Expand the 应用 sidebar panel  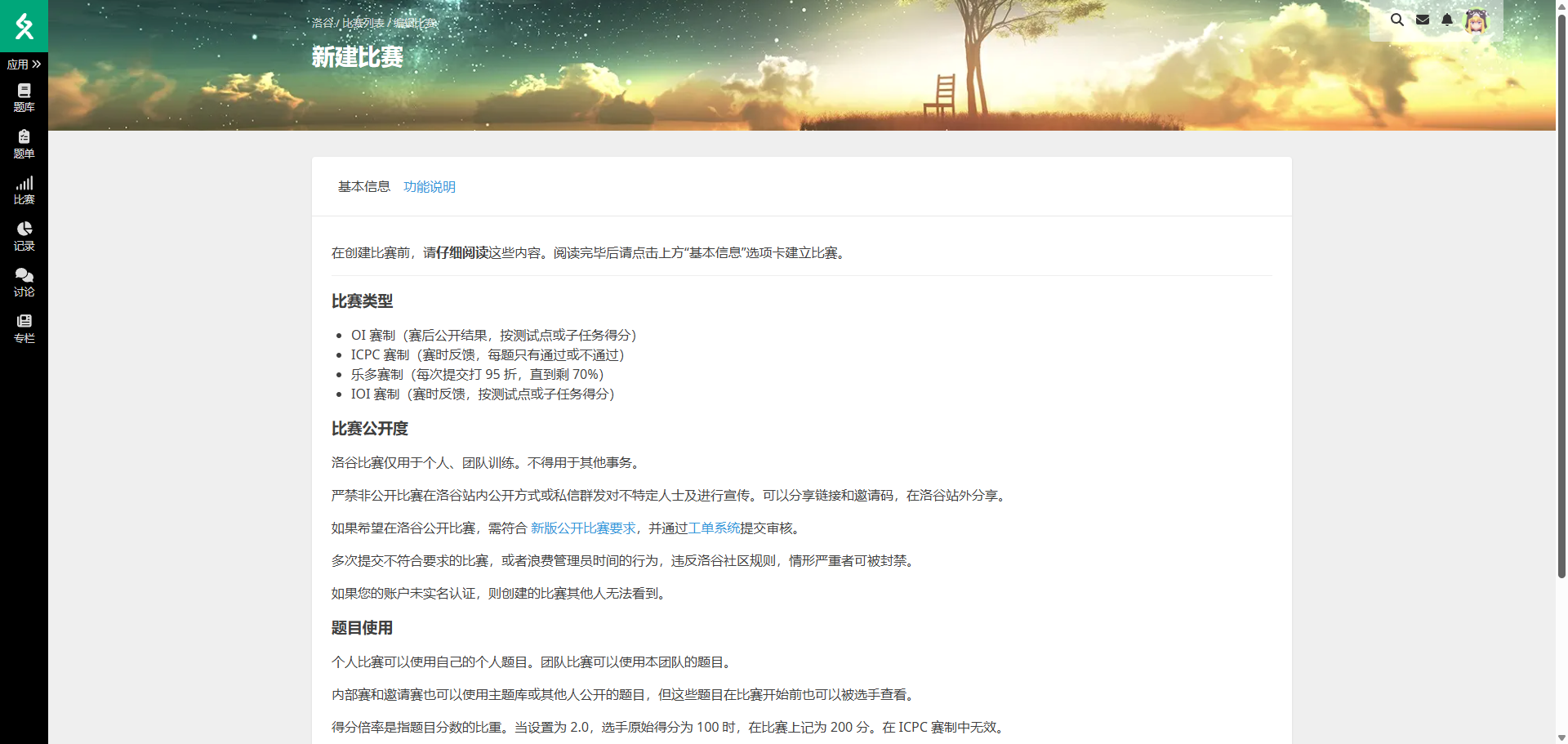pyautogui.click(x=22, y=64)
